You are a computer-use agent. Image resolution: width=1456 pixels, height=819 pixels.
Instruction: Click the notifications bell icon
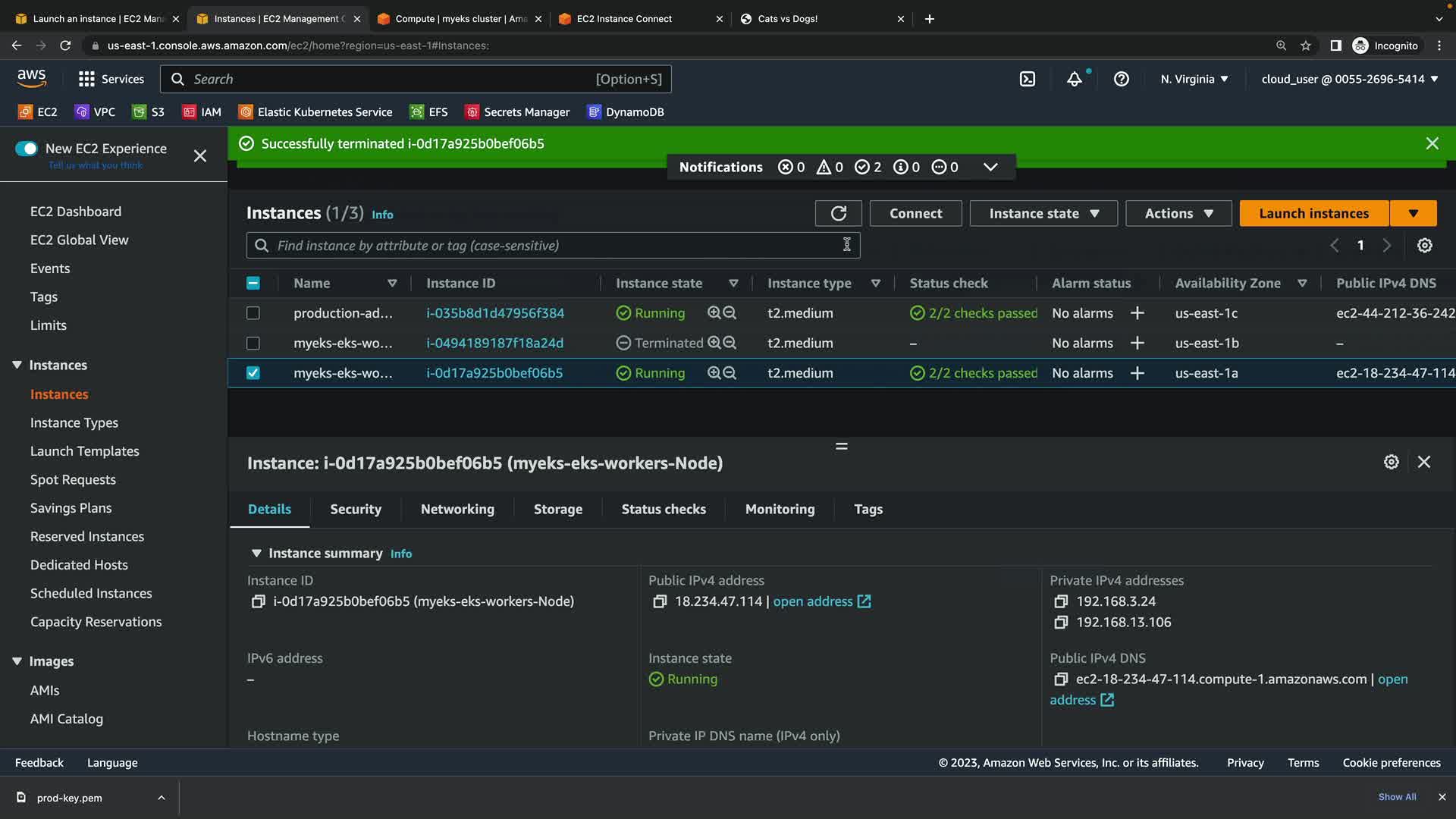(1075, 79)
